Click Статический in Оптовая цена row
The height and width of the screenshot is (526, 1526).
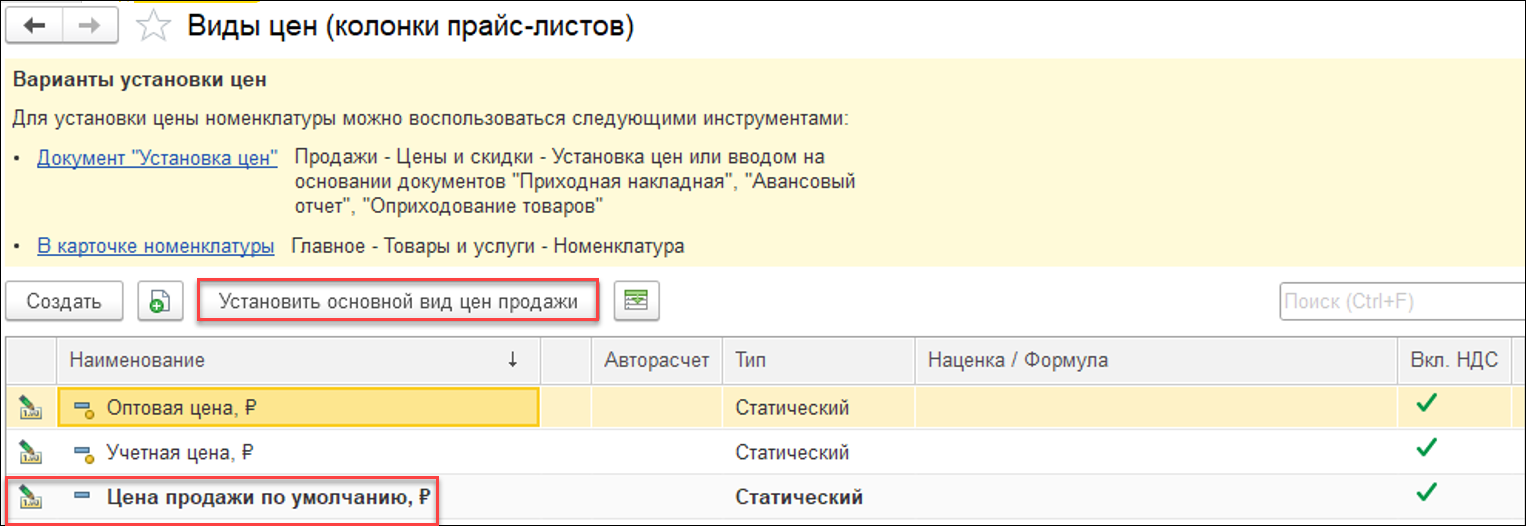(792, 408)
